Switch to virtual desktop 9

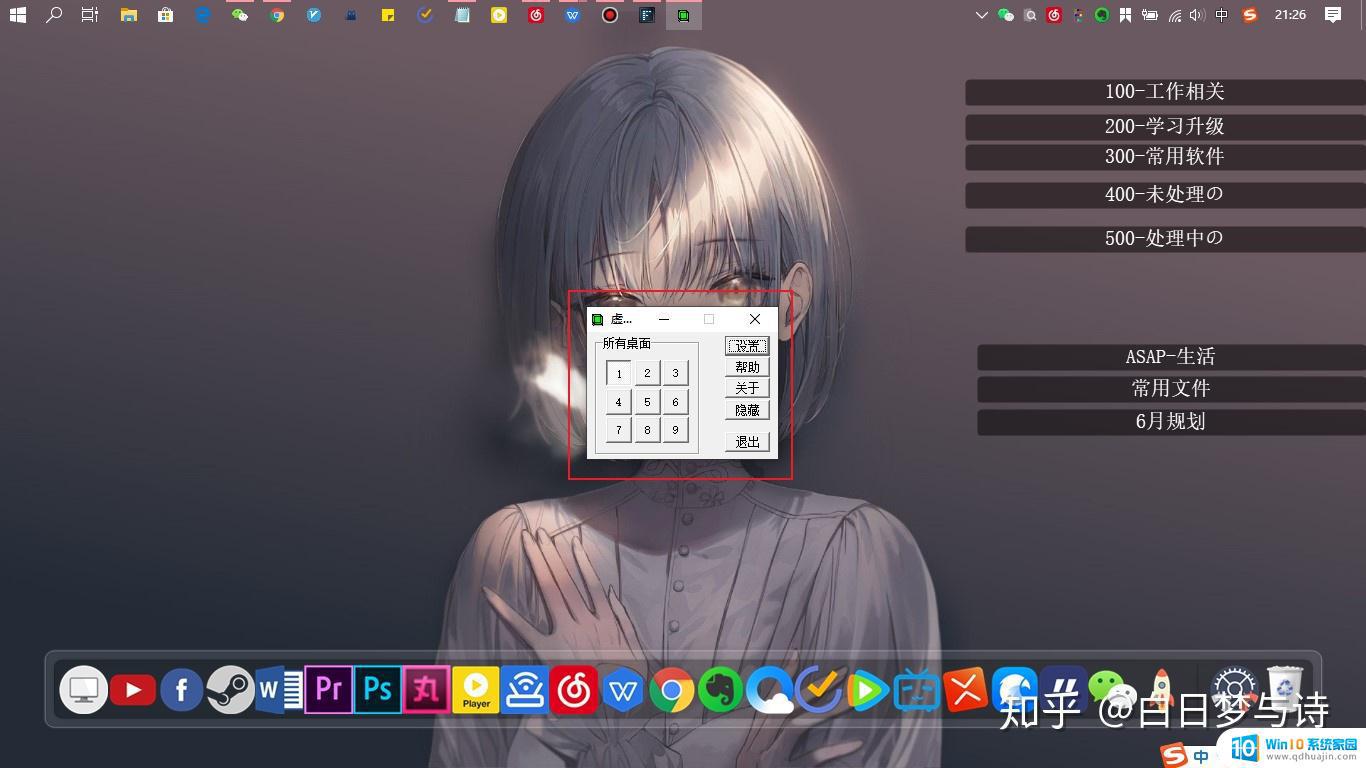[675, 430]
